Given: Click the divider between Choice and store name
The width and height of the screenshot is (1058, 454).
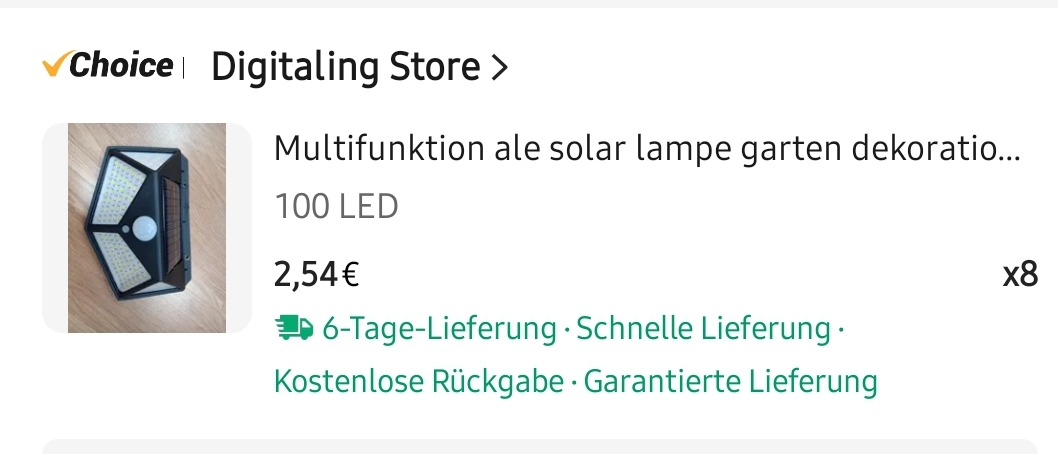Looking at the screenshot, I should point(184,67).
